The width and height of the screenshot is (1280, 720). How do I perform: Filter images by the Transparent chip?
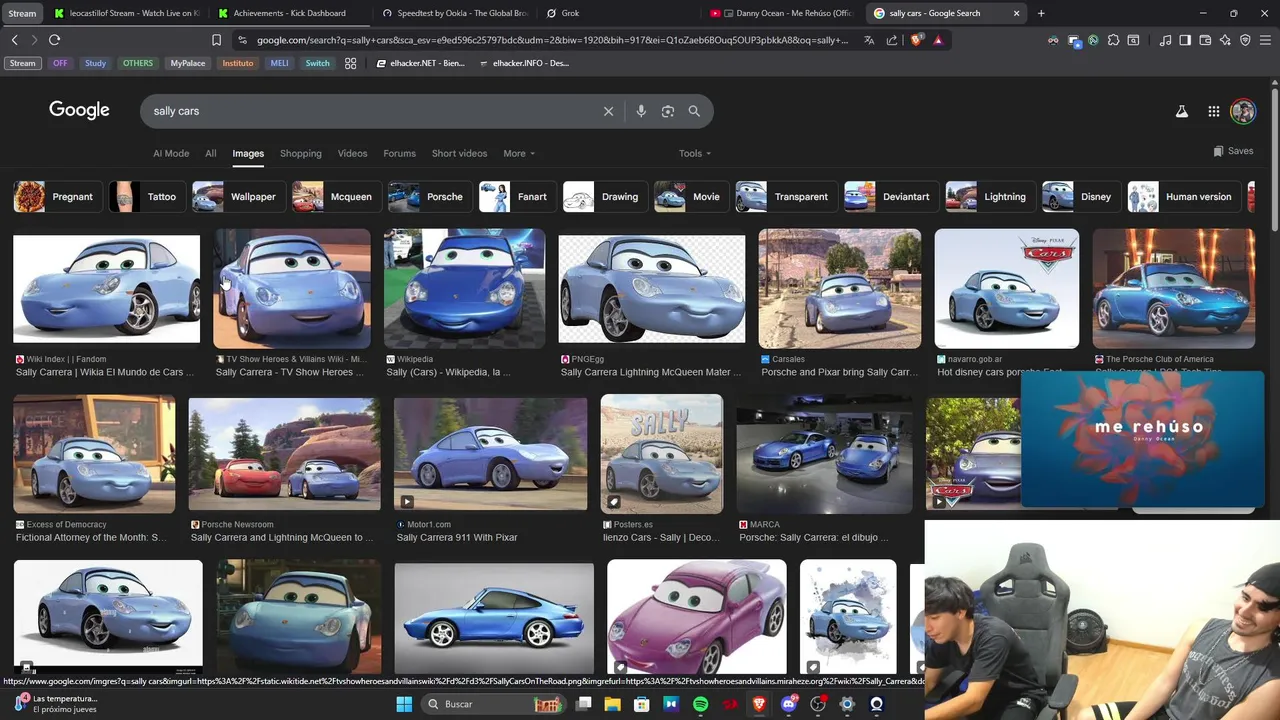(x=786, y=197)
